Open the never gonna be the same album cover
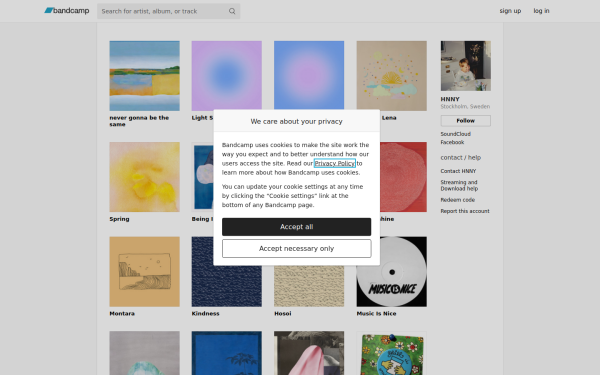This screenshot has width=600, height=375. tap(144, 76)
